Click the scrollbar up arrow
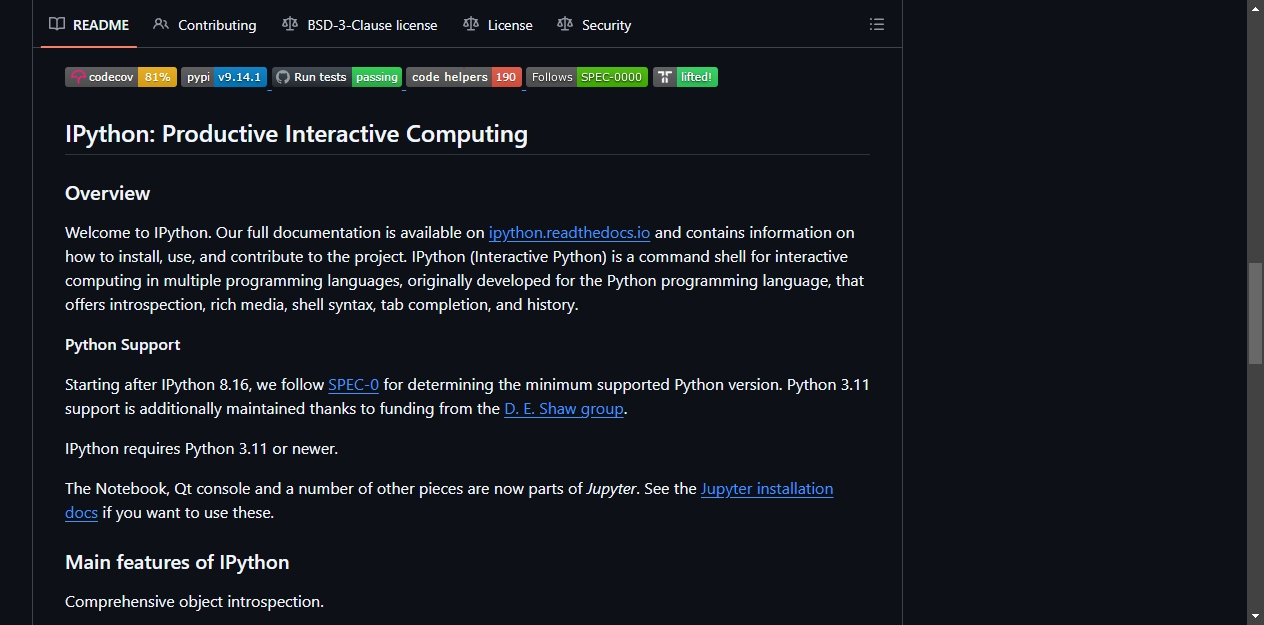Image resolution: width=1264 pixels, height=625 pixels. (1255, 8)
